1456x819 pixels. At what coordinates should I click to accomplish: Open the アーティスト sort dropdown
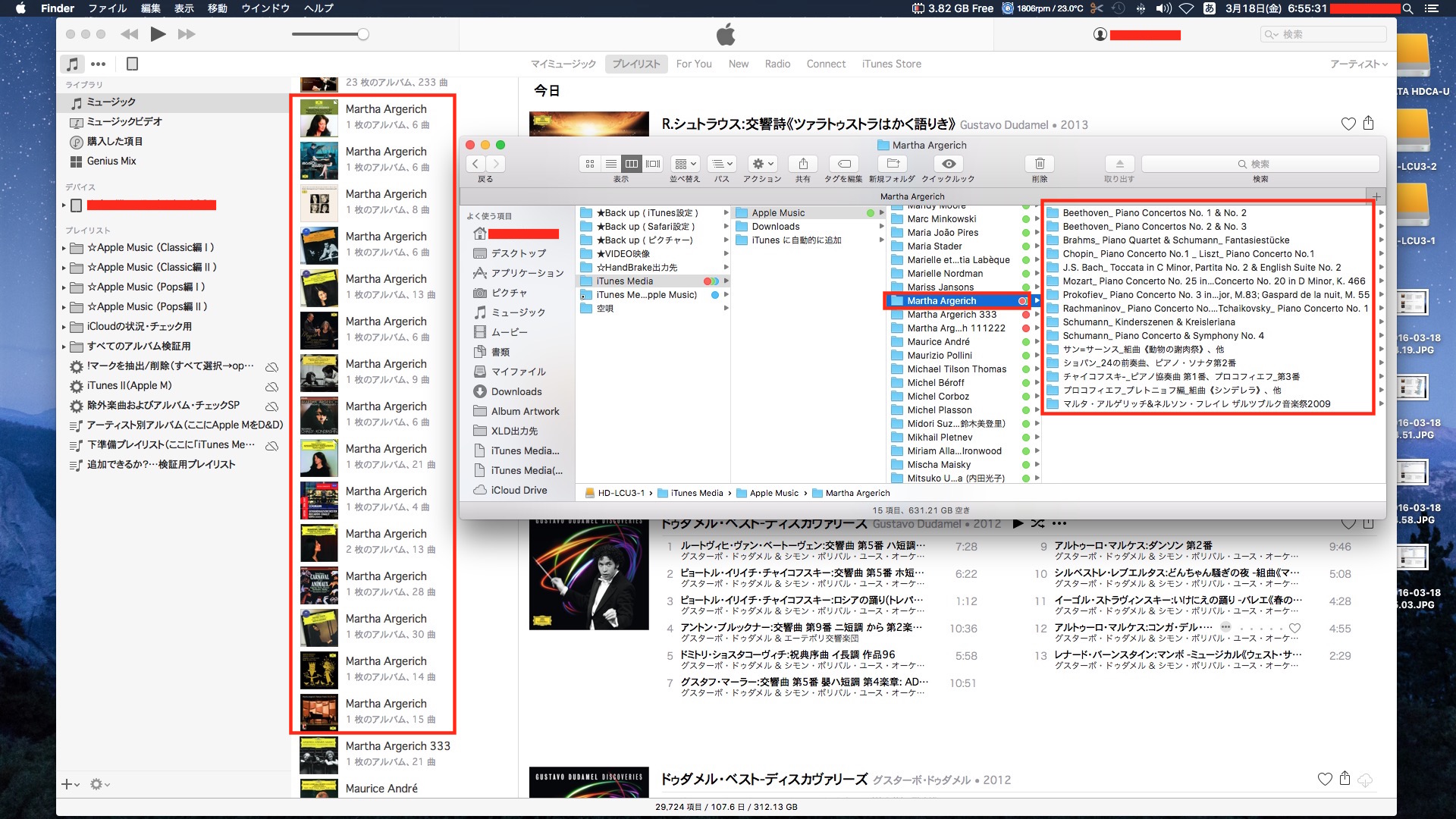click(x=1358, y=64)
